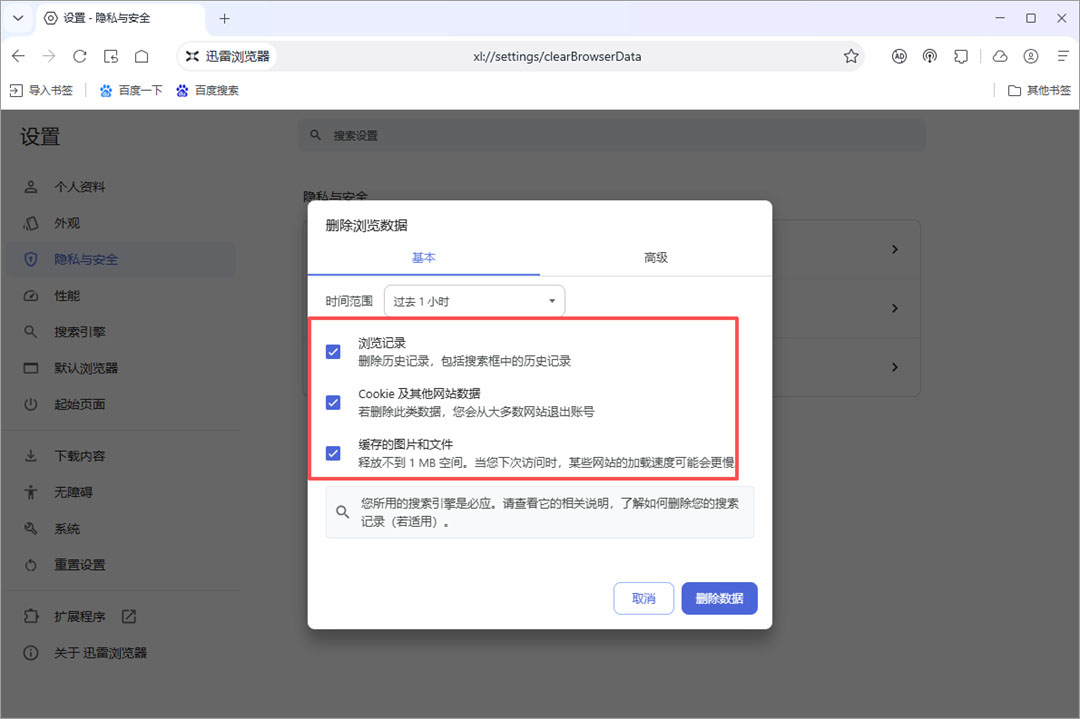Click the 取消 button
This screenshot has height=719, width=1080.
(x=643, y=598)
